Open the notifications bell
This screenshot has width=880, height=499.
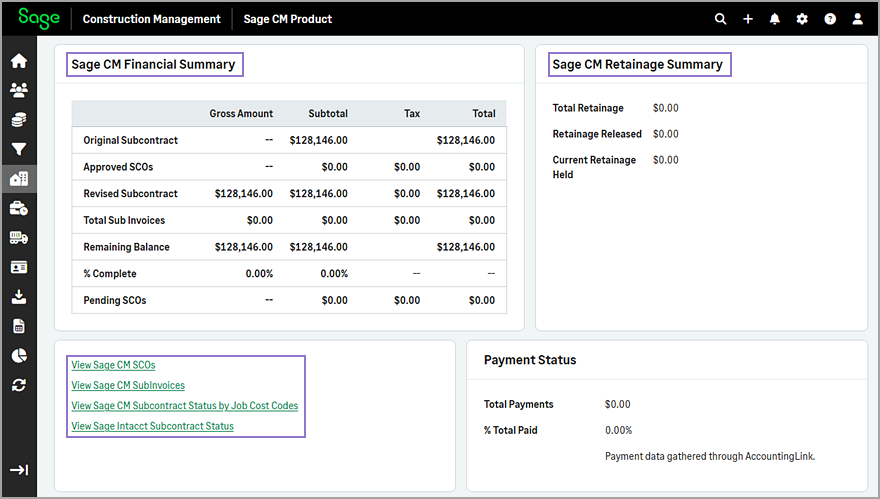tap(774, 19)
